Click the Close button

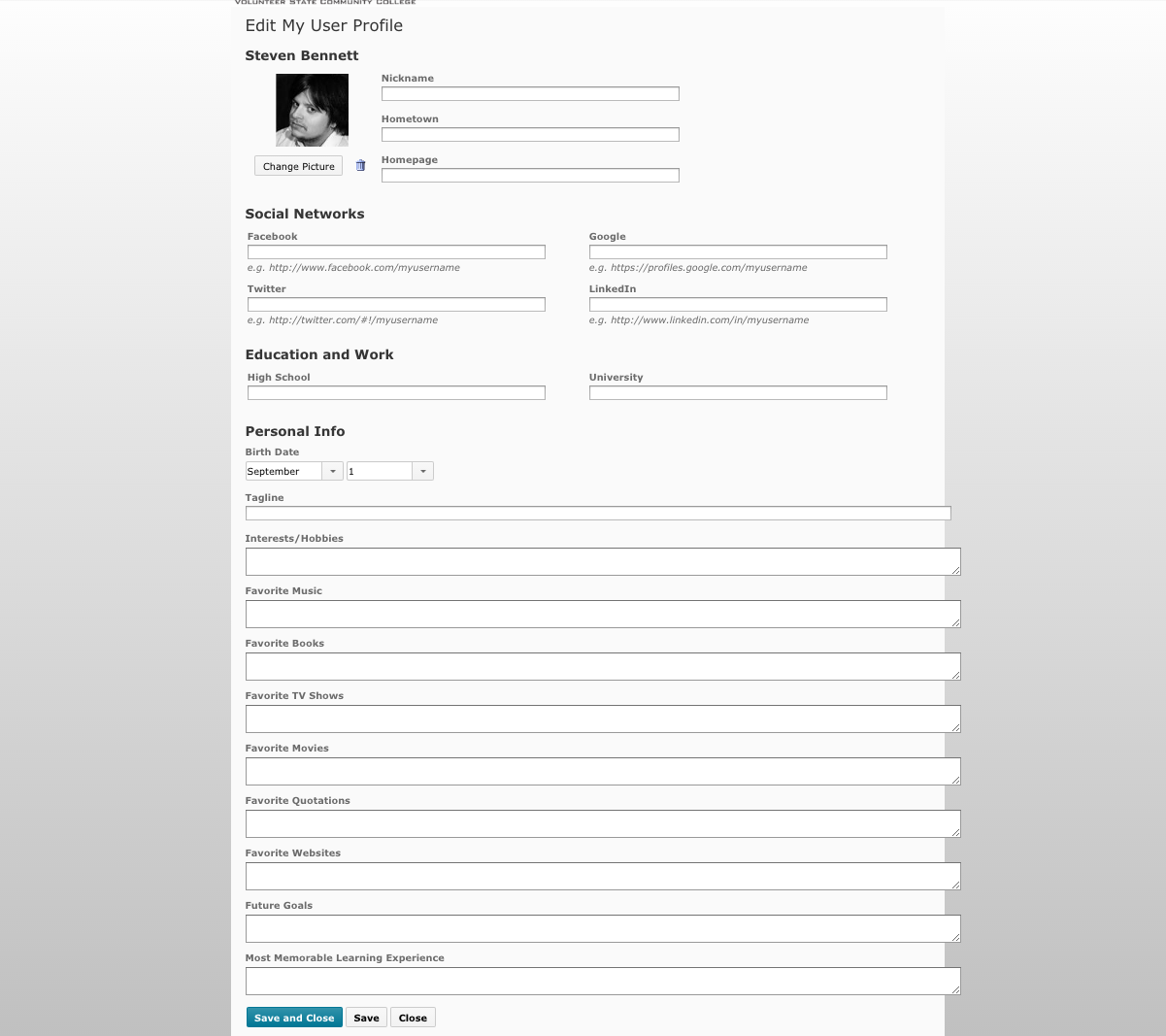(413, 1018)
